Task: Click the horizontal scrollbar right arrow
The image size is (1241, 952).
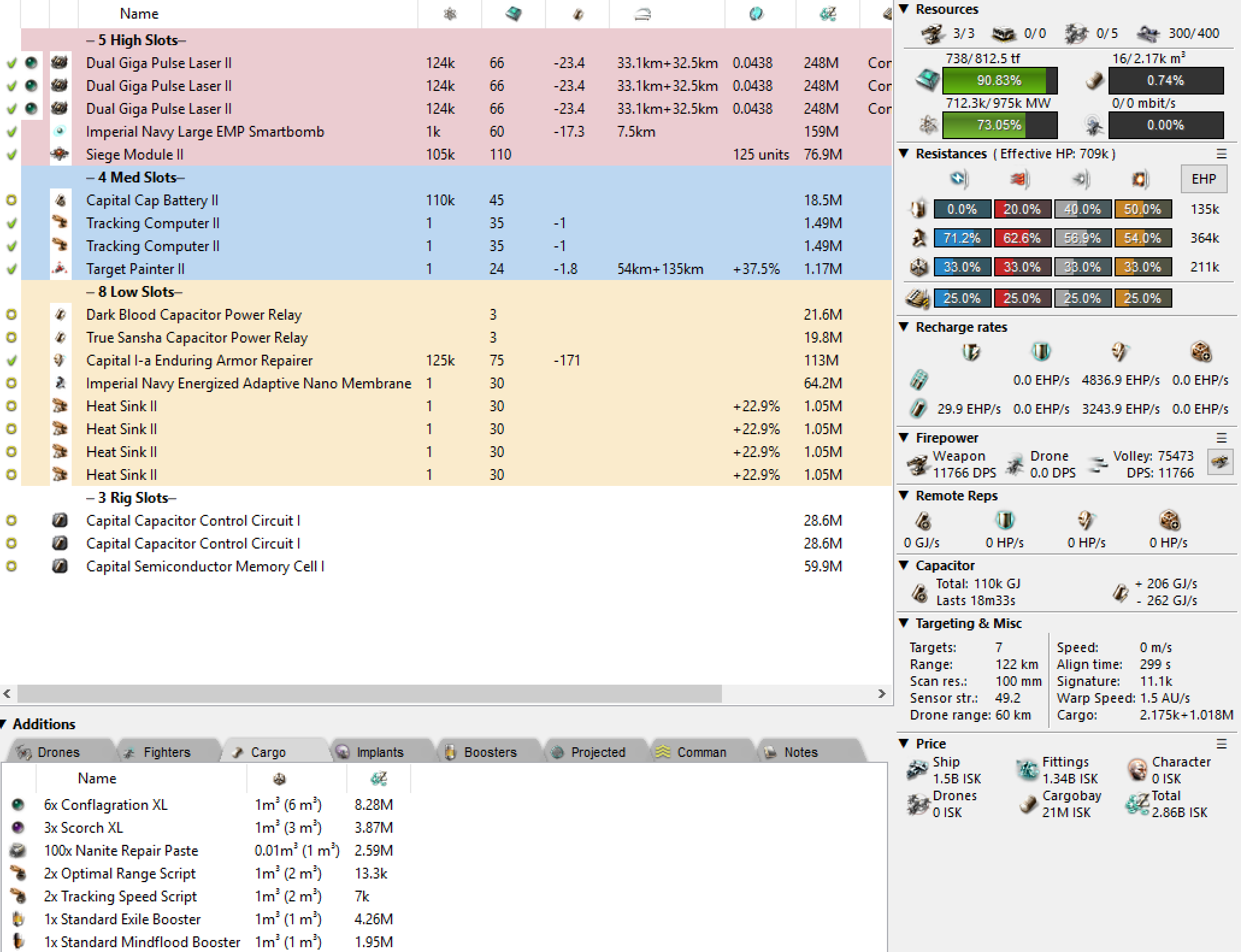Action: pos(882,694)
